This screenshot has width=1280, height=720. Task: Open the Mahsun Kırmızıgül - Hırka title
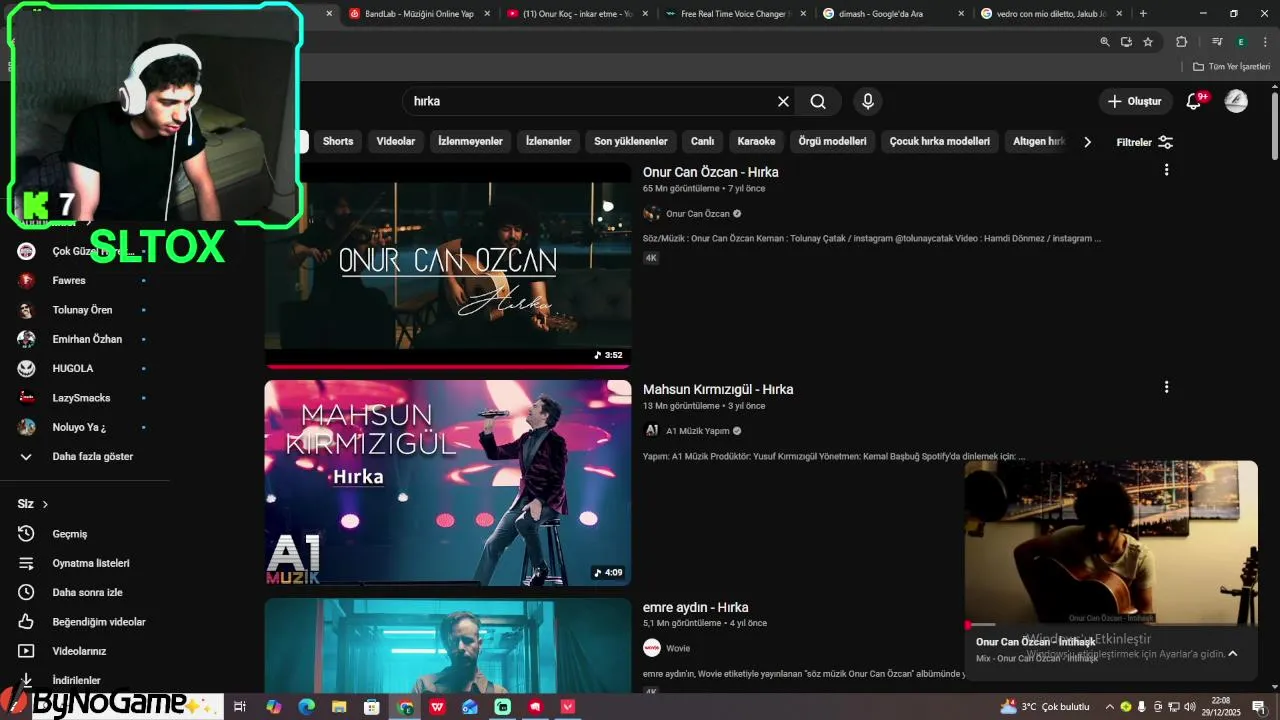[718, 389]
